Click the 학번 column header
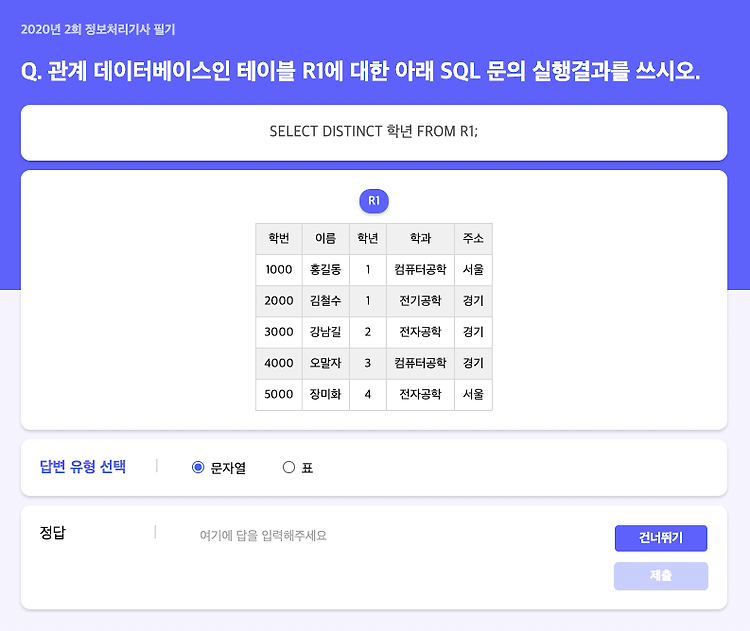This screenshot has height=631, width=750. (x=279, y=238)
